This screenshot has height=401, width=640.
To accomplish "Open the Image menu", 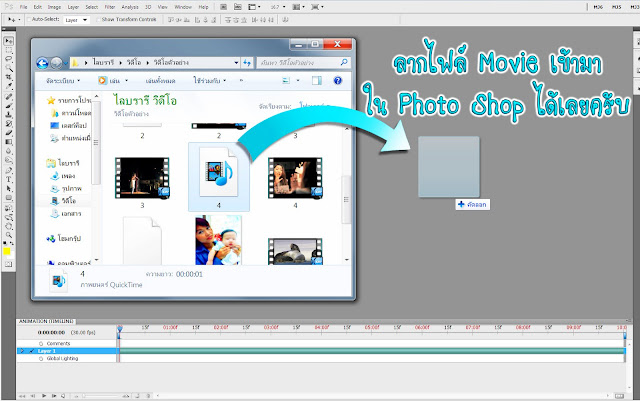I will click(x=54, y=7).
